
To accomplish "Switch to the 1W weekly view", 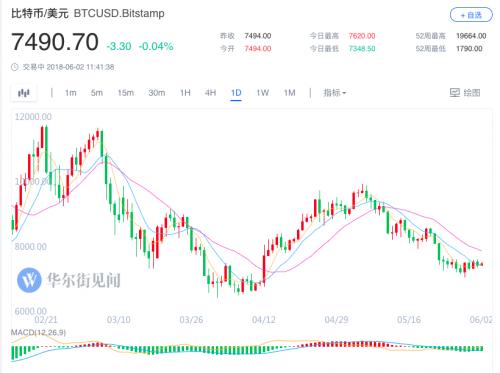I will tap(262, 93).
